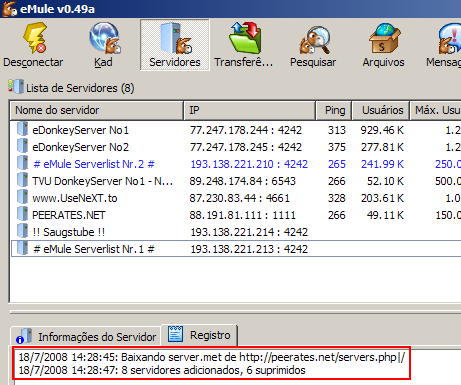461x385 pixels.
Task: Click the eMule logo in title bar
Action: (9, 9)
